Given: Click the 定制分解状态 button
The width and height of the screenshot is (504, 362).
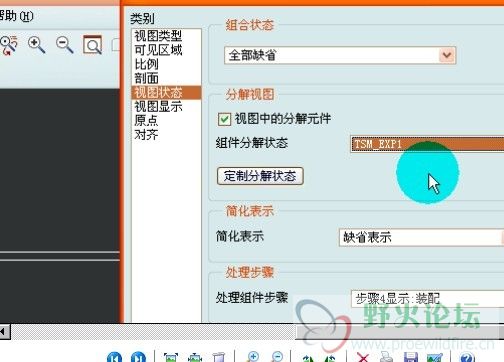Looking at the screenshot, I should coord(260,176).
